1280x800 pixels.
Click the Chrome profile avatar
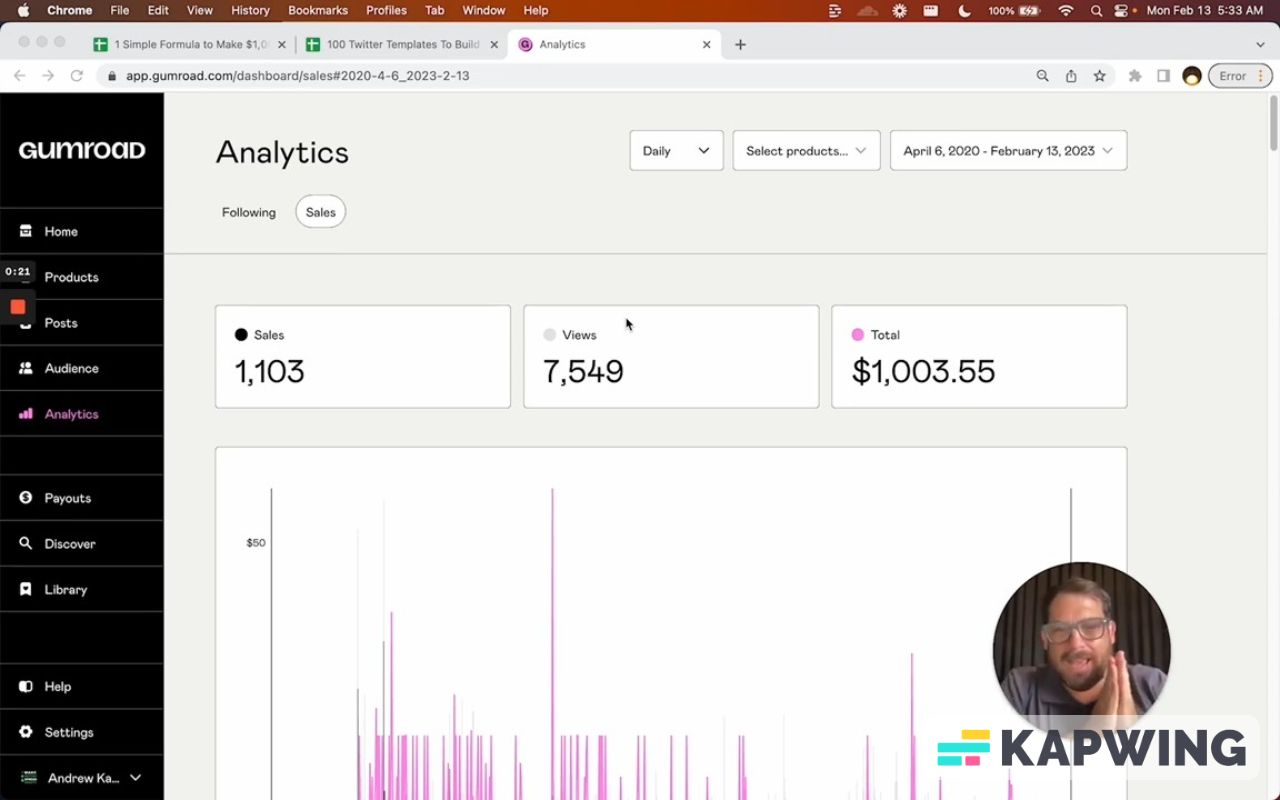pos(1192,76)
